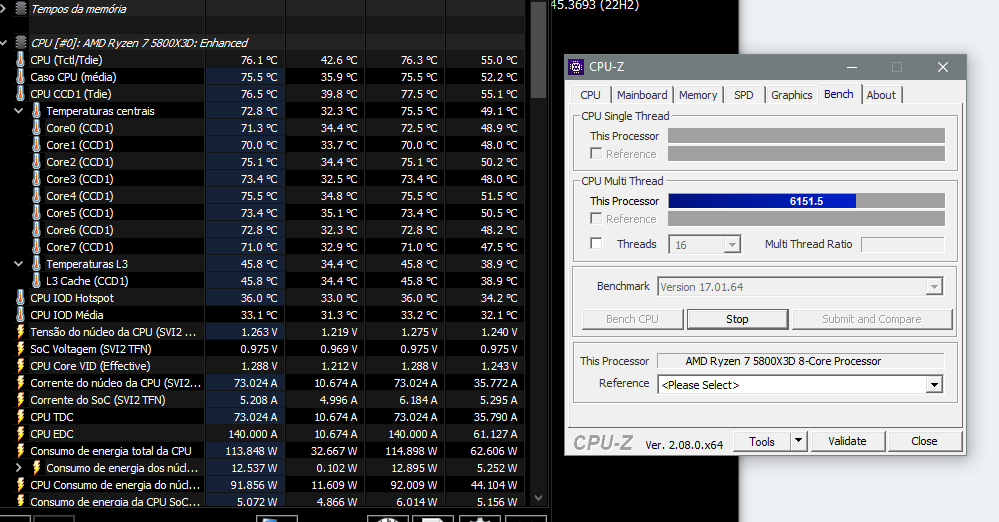The width and height of the screenshot is (999, 522).
Task: Tick the Threads checkbox in CPU-Z
Action: [x=596, y=243]
